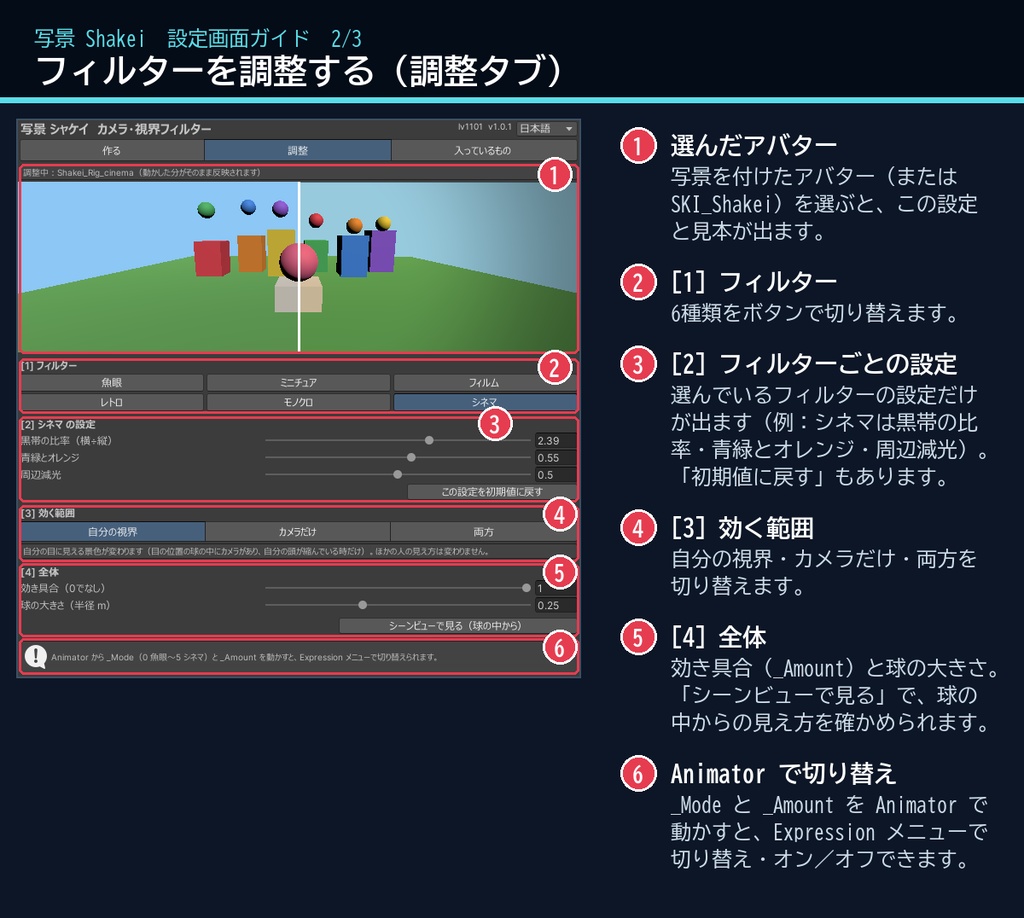Click シーンビューで見る（球の中から） button
Viewport: 1024px width, 918px height.
pos(457,625)
